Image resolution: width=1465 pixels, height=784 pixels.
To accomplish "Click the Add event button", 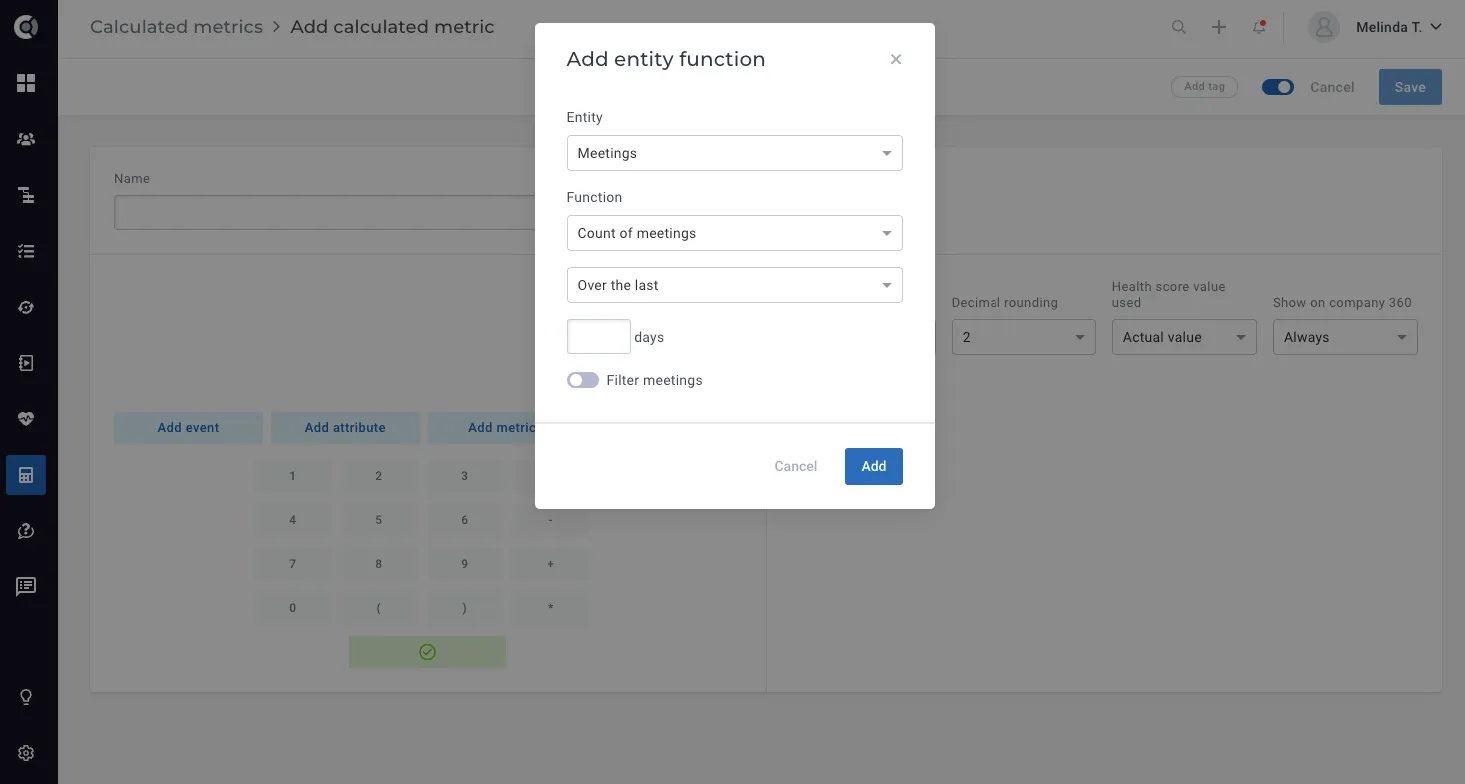I will [x=188, y=427].
